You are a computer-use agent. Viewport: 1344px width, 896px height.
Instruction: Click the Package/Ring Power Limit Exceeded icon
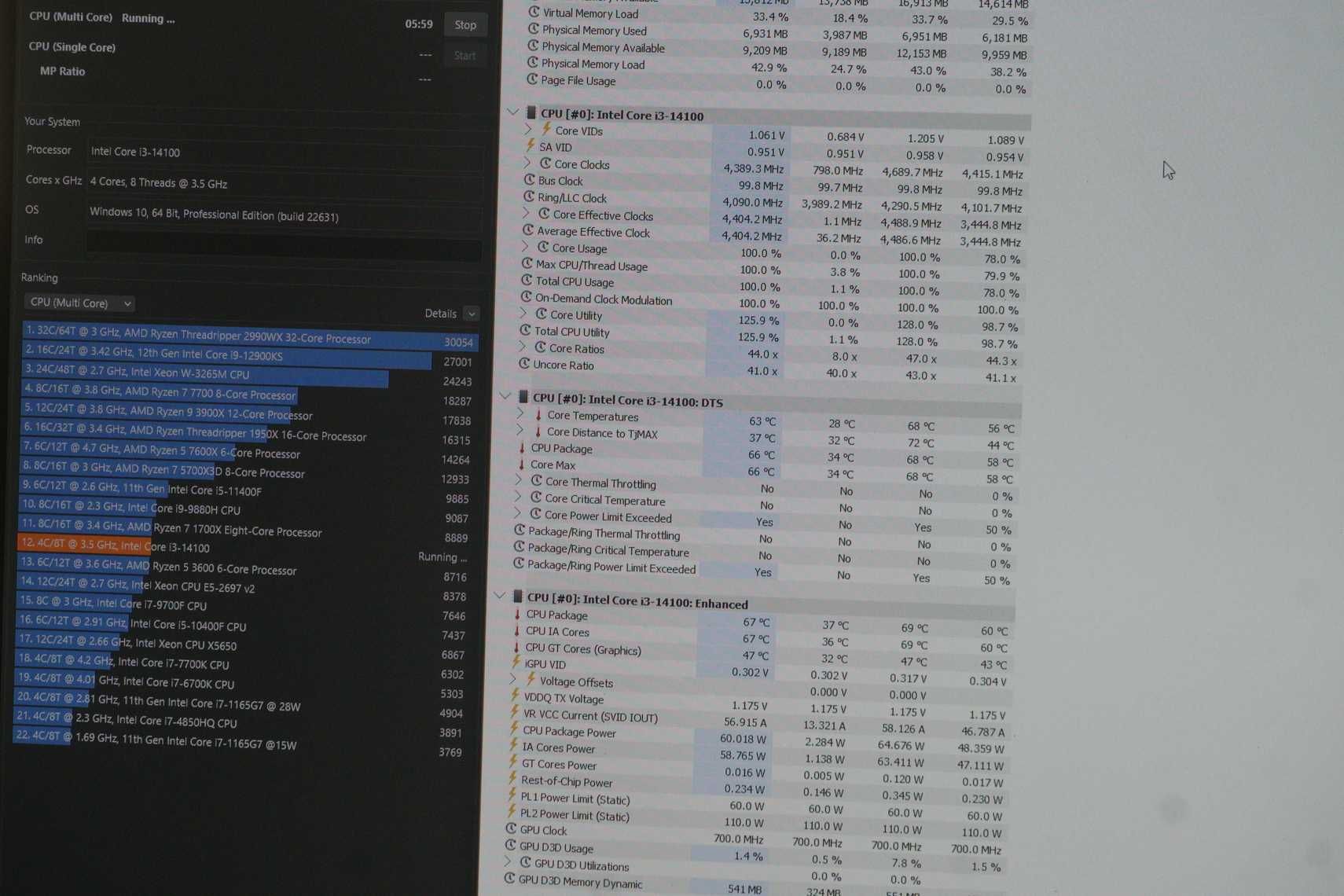click(519, 564)
